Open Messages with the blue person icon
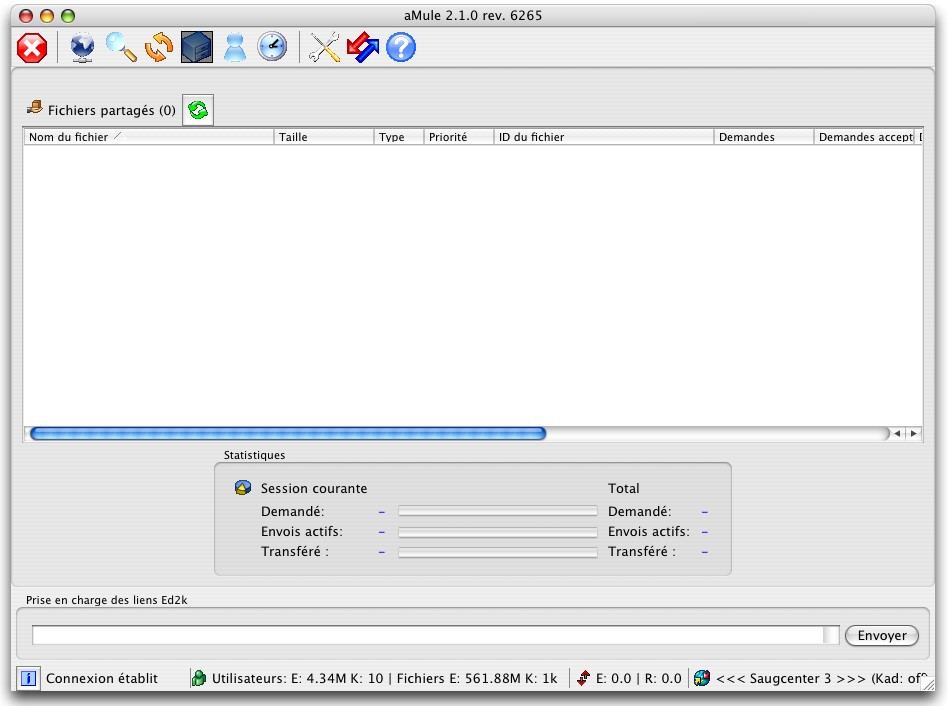 234,48
